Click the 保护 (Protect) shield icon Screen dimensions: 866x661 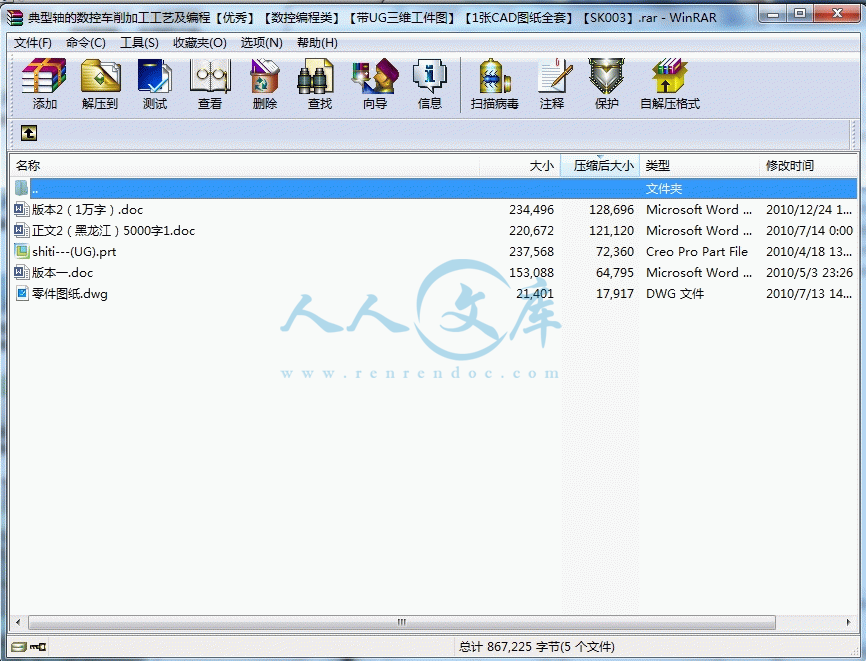(606, 83)
